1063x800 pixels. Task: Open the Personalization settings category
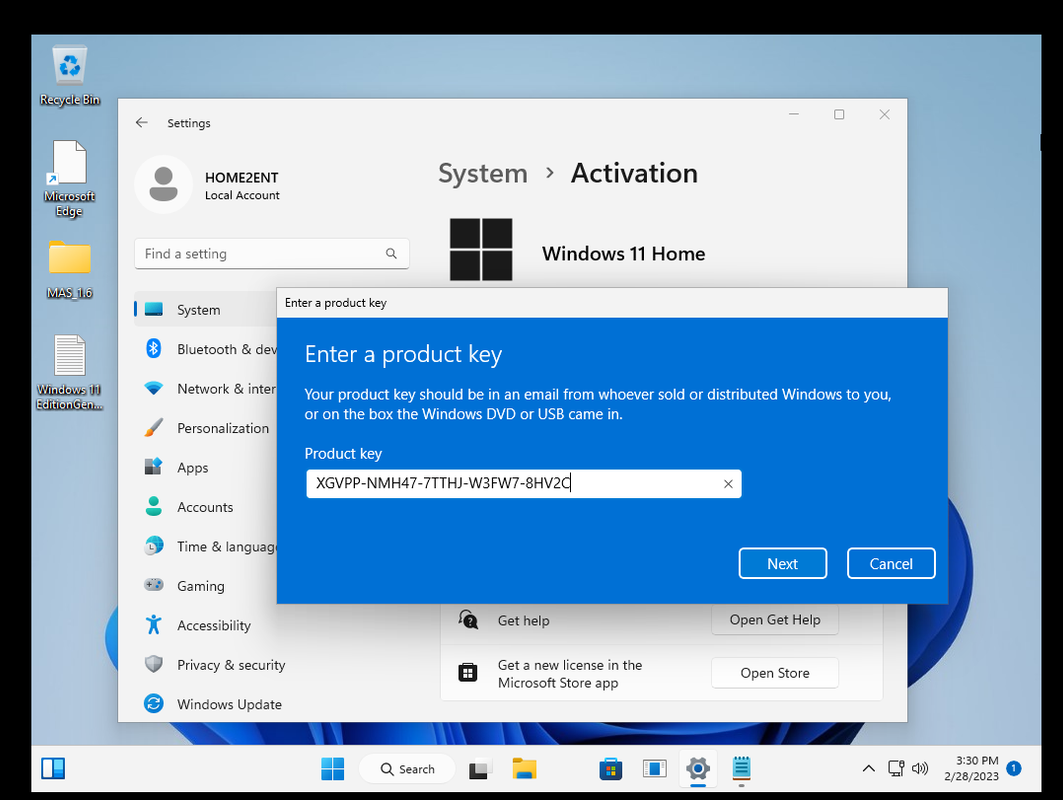tap(203, 428)
